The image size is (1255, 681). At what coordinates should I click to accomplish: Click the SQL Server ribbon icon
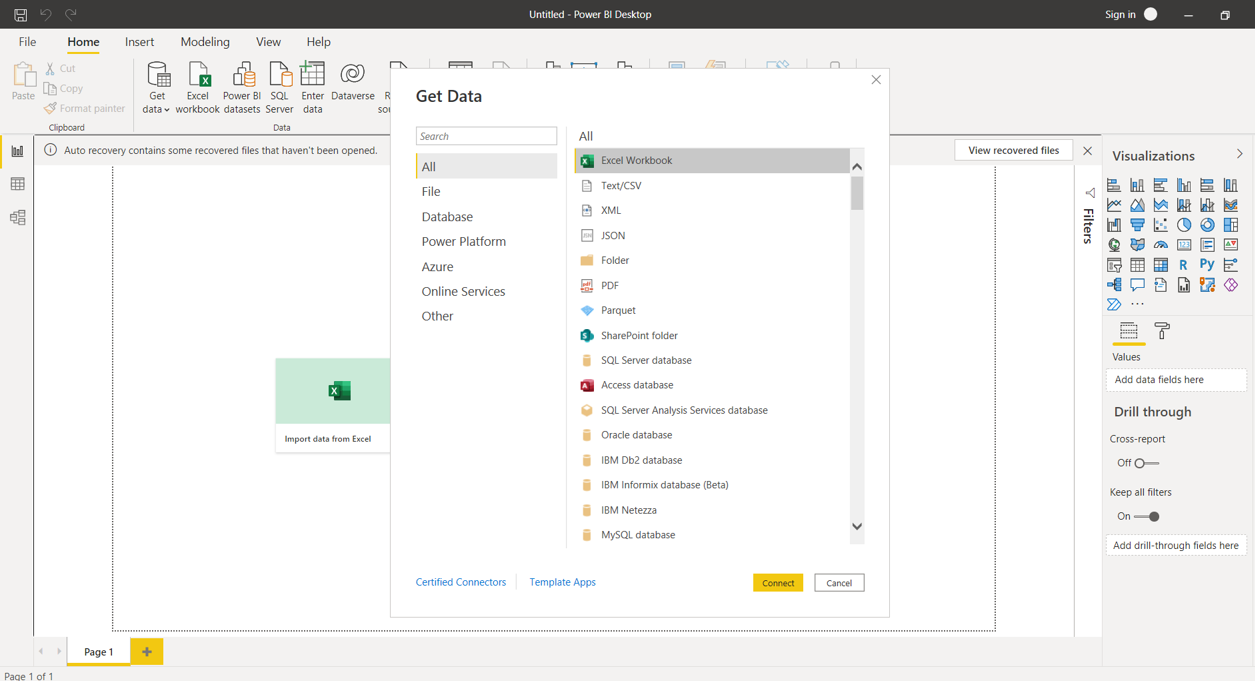point(280,88)
